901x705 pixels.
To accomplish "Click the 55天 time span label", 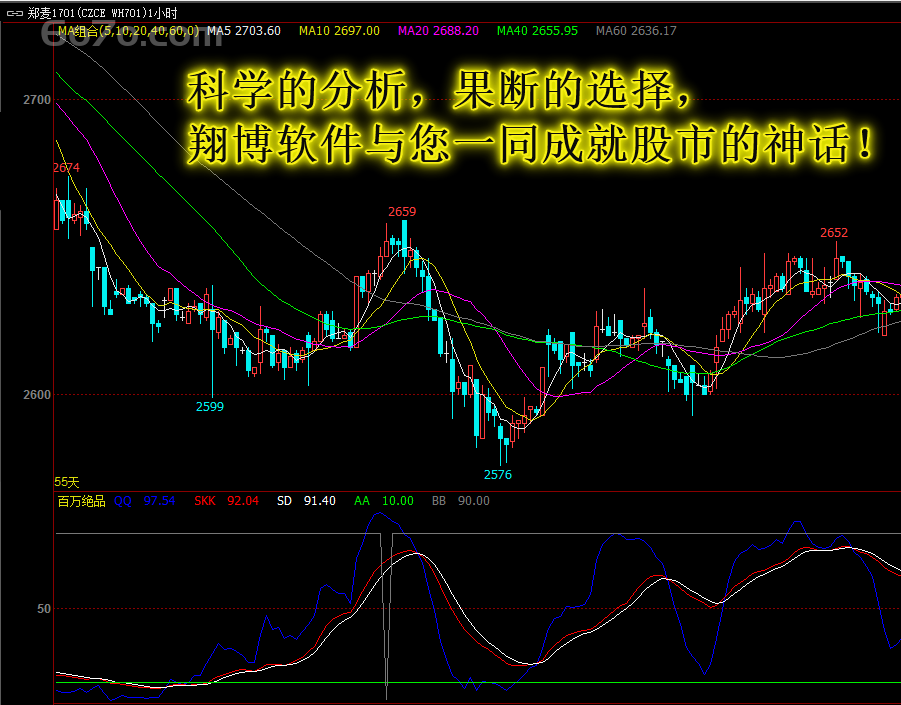I will pyautogui.click(x=67, y=483).
